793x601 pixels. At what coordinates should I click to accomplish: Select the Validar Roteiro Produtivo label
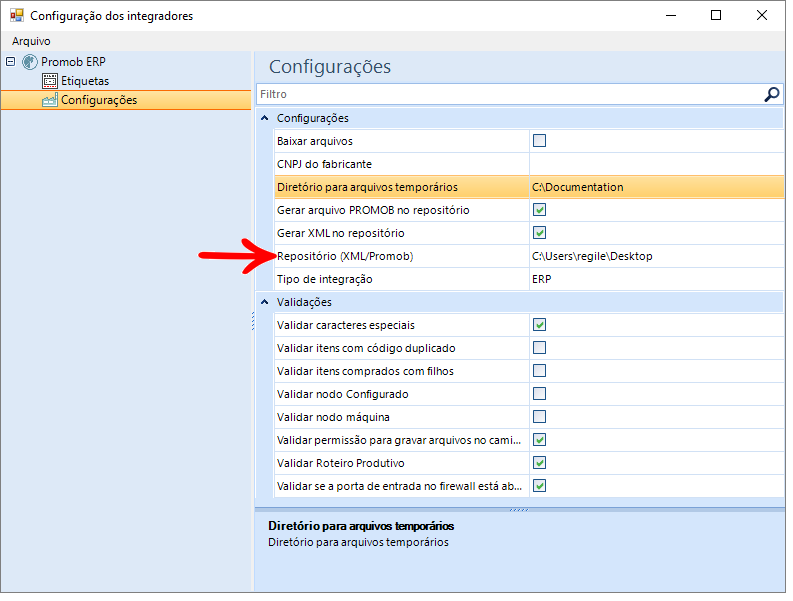(x=341, y=463)
